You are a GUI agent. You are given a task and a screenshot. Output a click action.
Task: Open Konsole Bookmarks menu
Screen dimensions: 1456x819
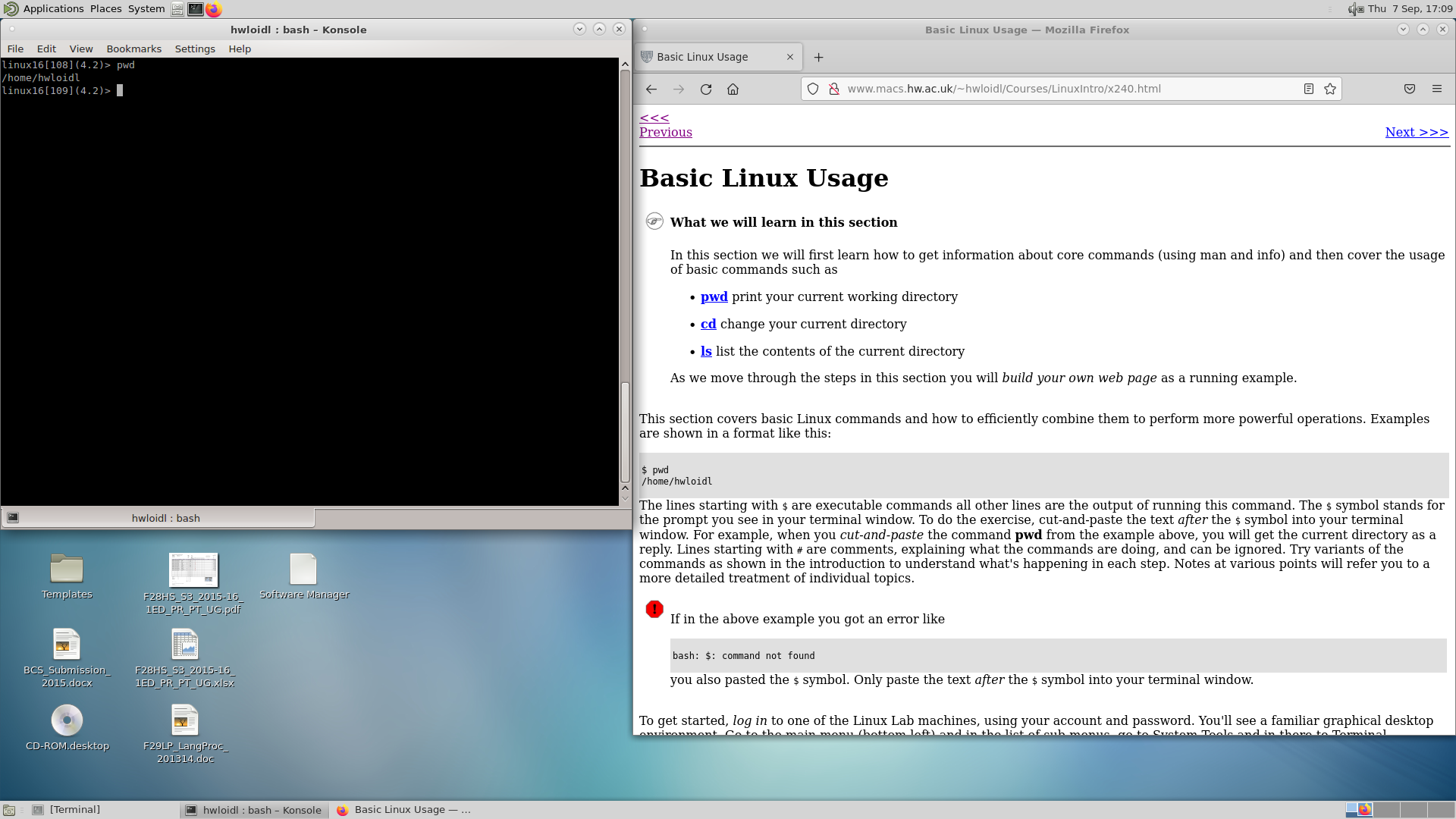point(133,49)
